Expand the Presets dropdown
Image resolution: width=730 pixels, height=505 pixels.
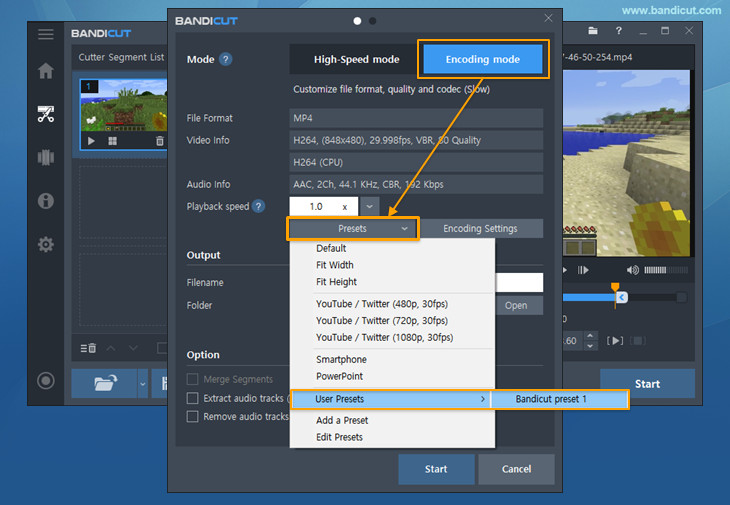point(352,229)
